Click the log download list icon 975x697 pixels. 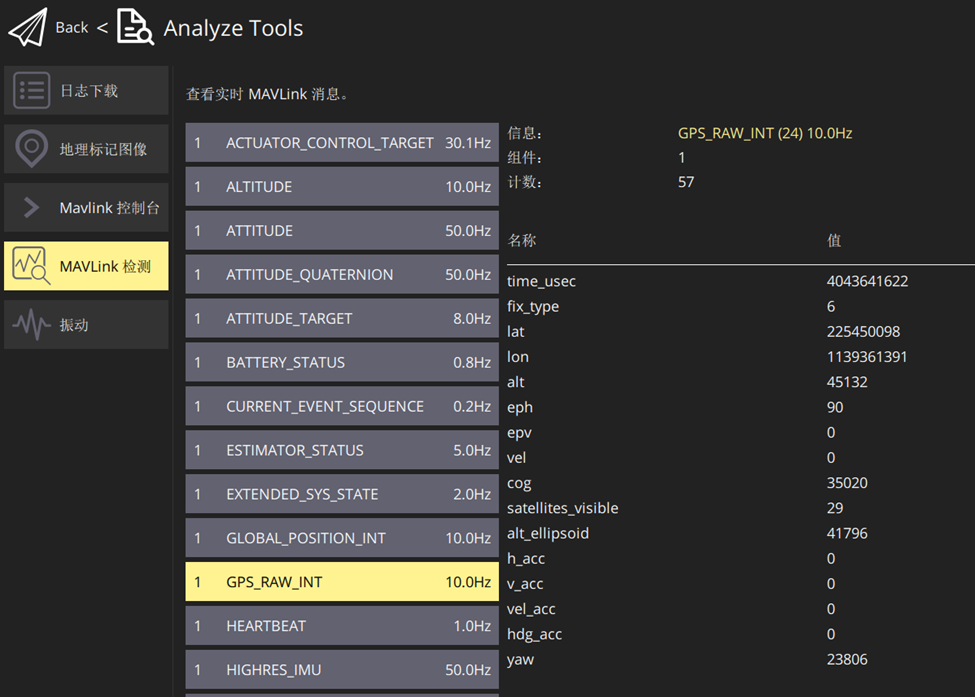pyautogui.click(x=32, y=91)
